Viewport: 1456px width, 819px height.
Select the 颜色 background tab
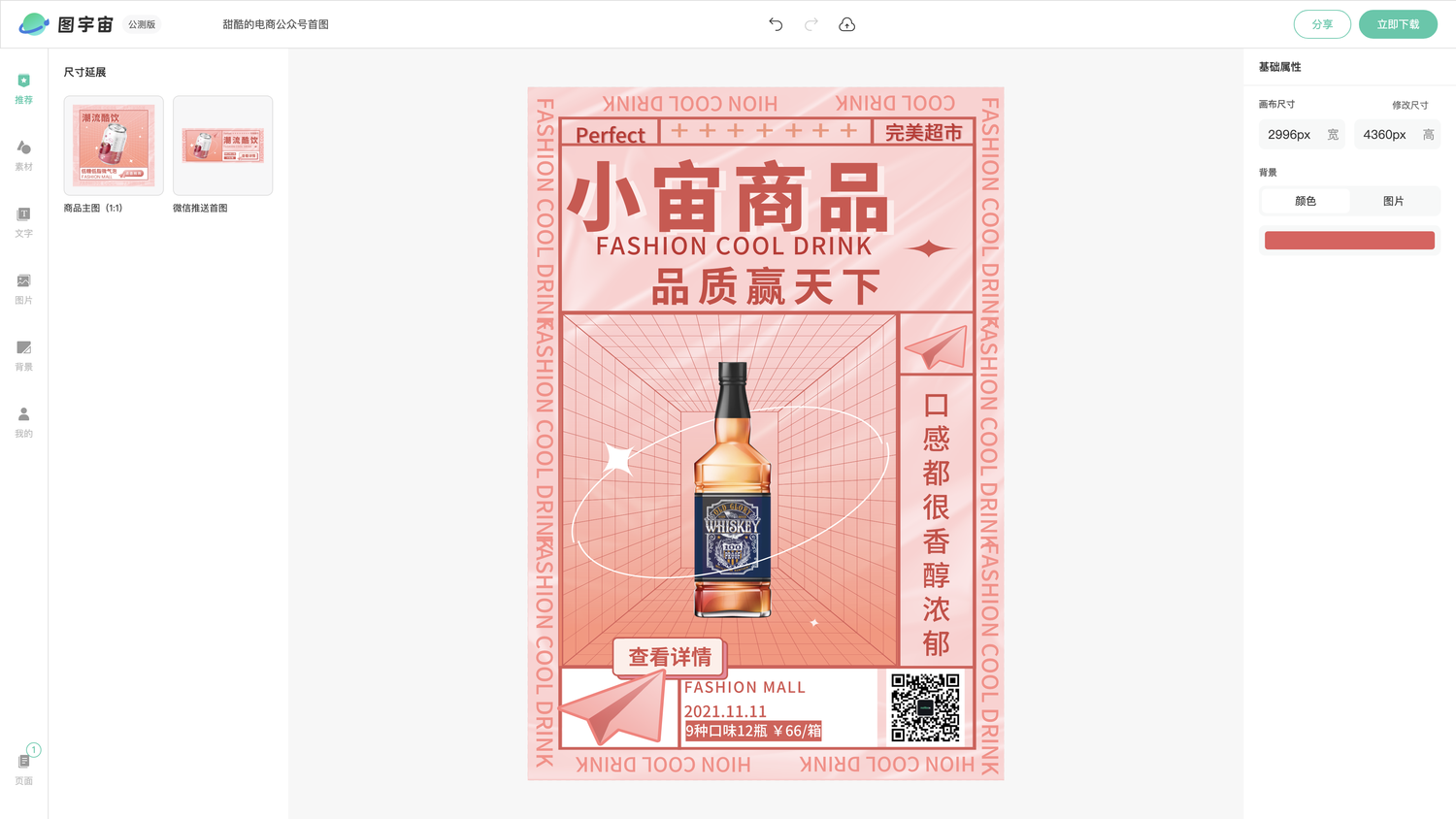(x=1306, y=201)
